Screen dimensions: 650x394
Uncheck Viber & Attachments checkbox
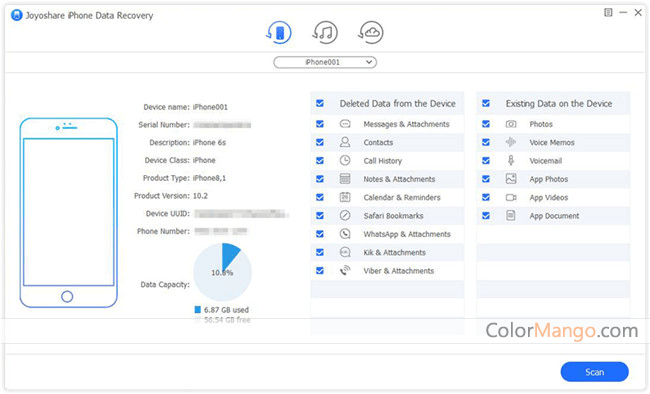(x=320, y=270)
